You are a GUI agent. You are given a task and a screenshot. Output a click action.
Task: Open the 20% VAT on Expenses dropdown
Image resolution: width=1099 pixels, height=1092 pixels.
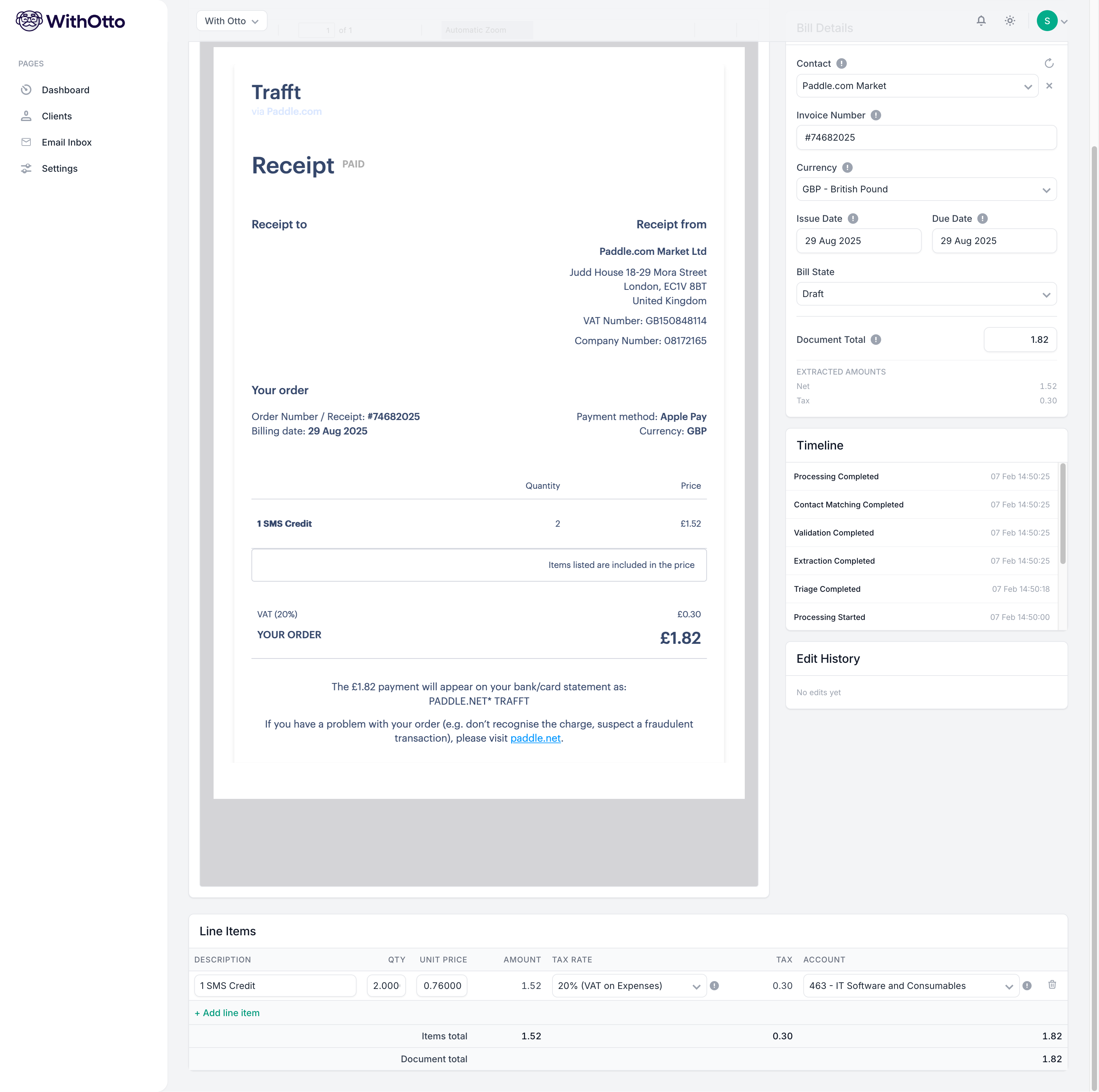[x=629, y=986]
